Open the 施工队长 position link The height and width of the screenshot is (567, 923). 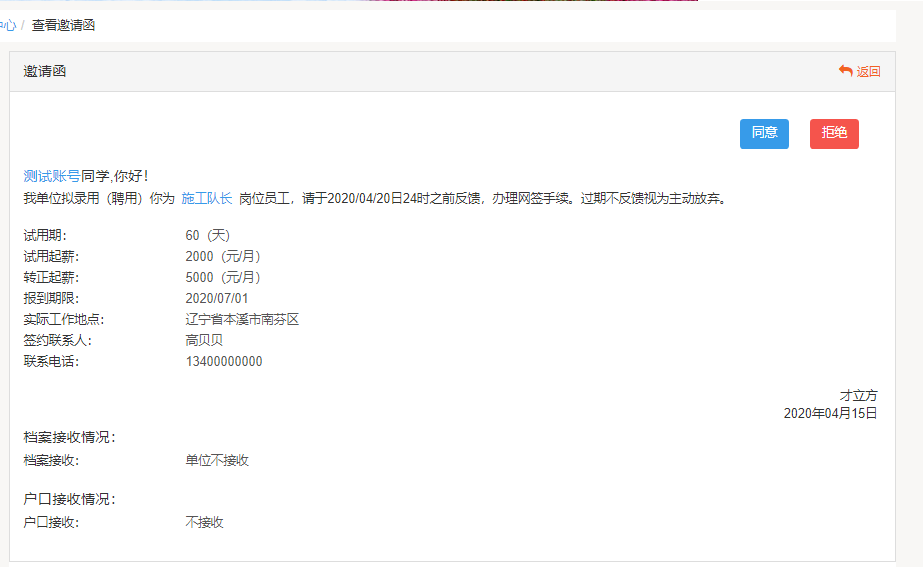[x=207, y=198]
